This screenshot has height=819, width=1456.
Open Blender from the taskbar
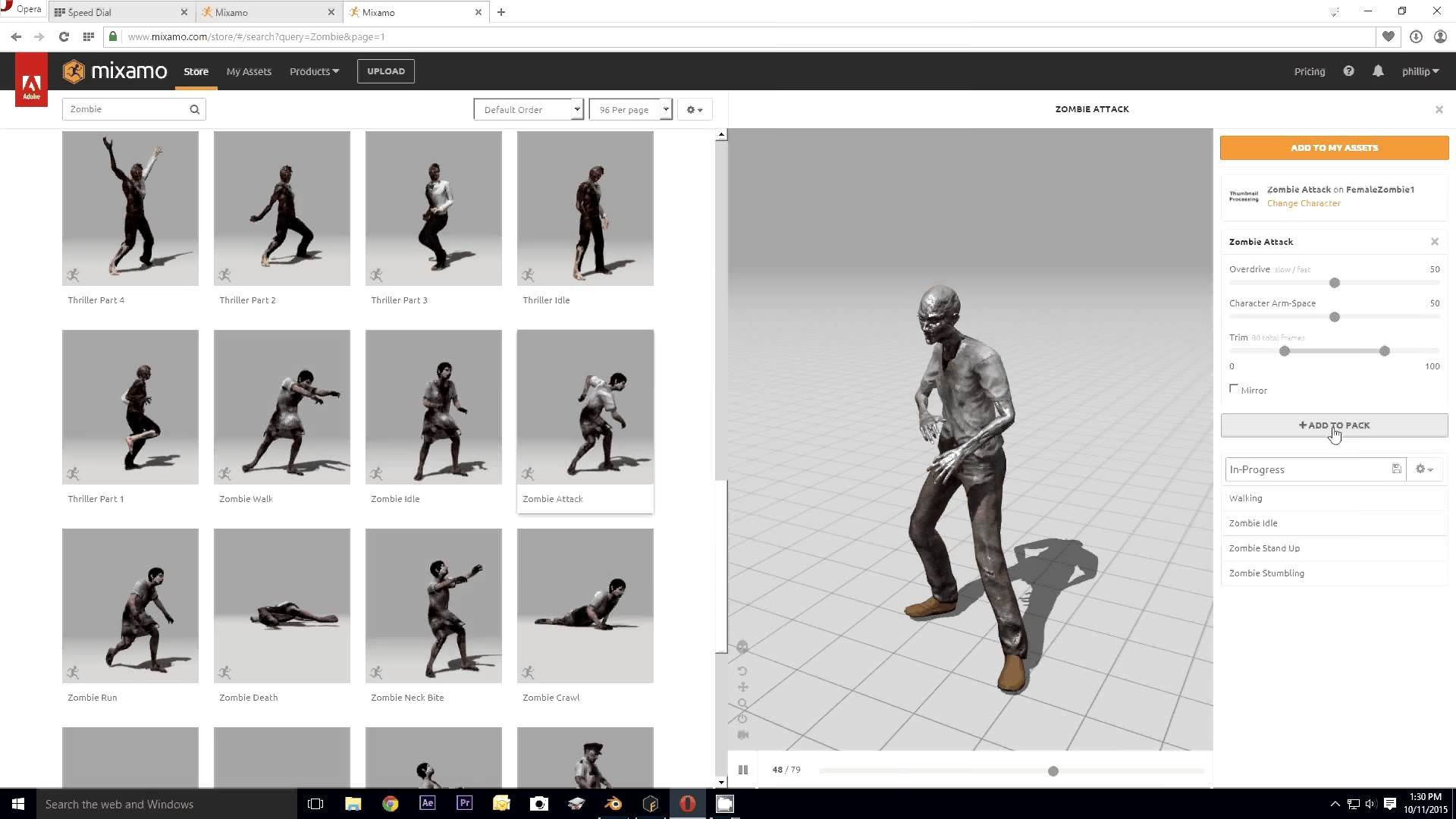click(x=613, y=804)
